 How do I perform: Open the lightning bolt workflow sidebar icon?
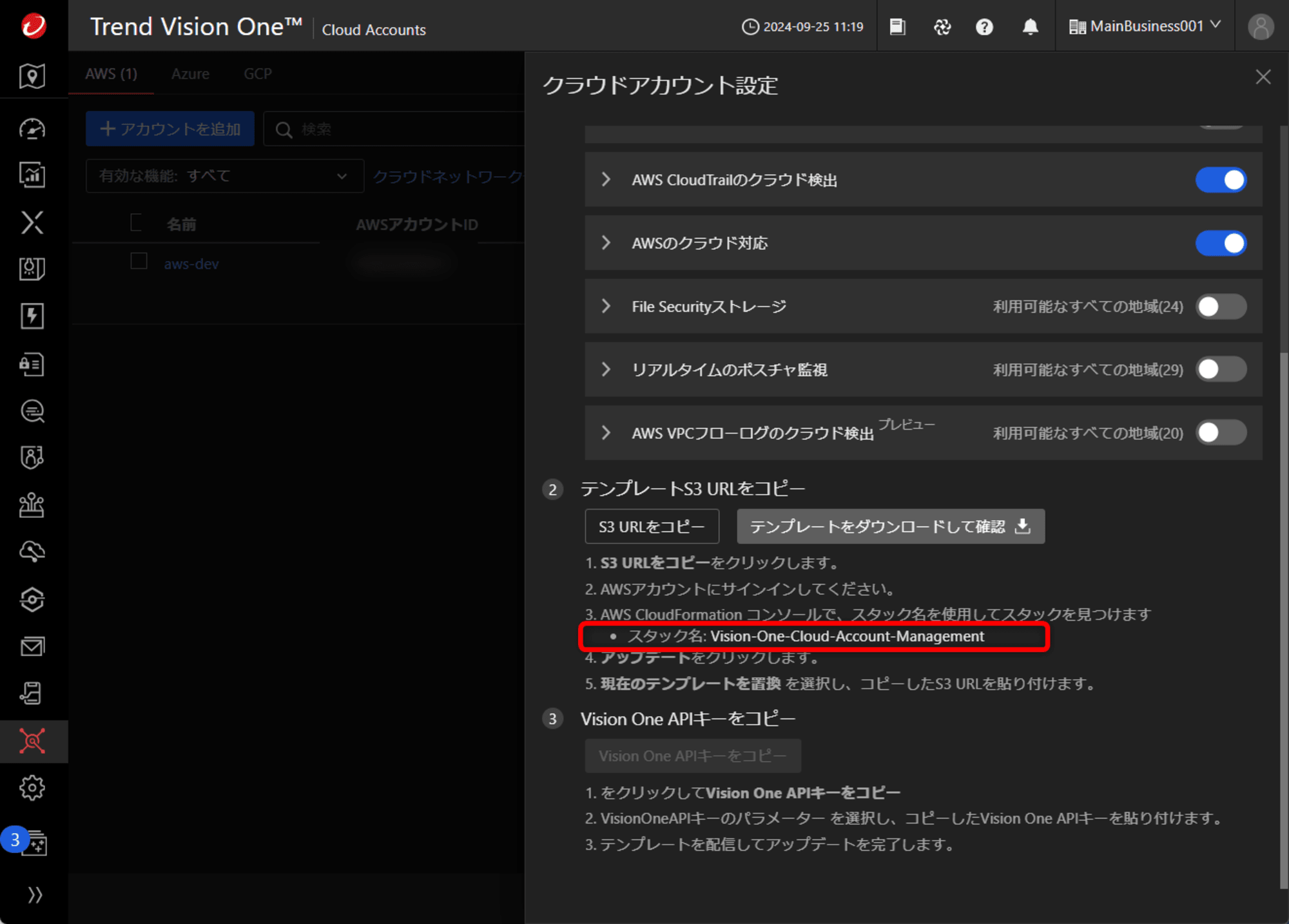tap(32, 316)
